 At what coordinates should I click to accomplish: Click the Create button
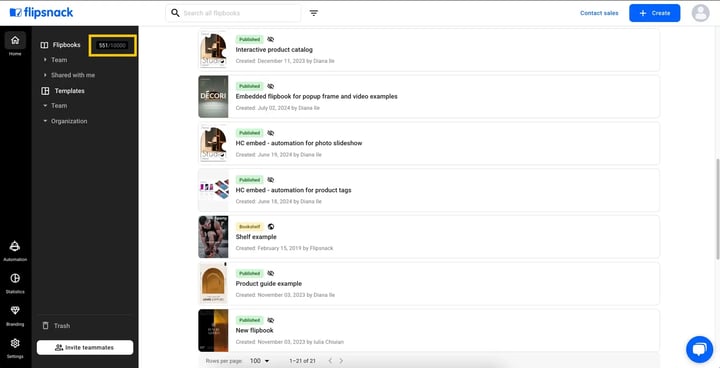coord(654,13)
